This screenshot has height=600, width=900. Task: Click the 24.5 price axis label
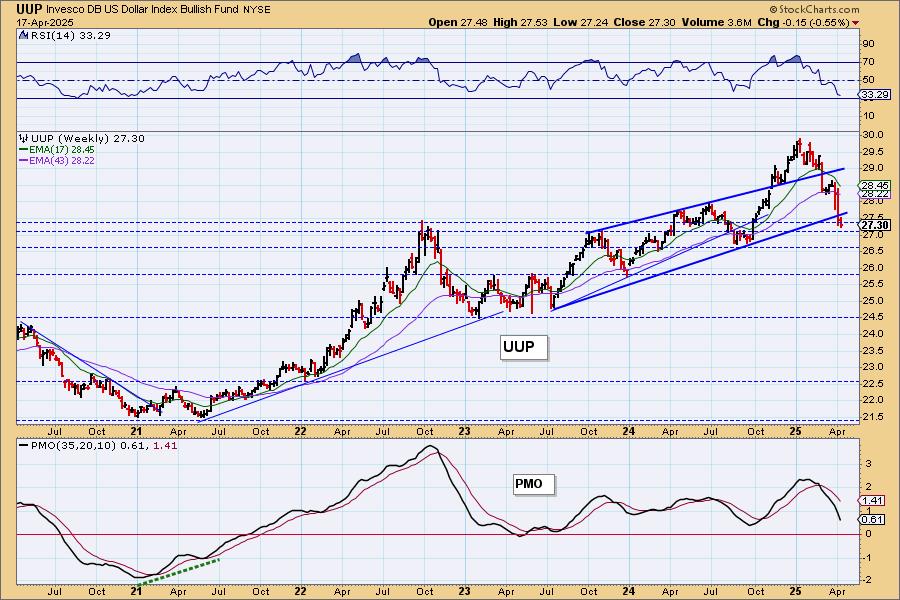[x=873, y=317]
